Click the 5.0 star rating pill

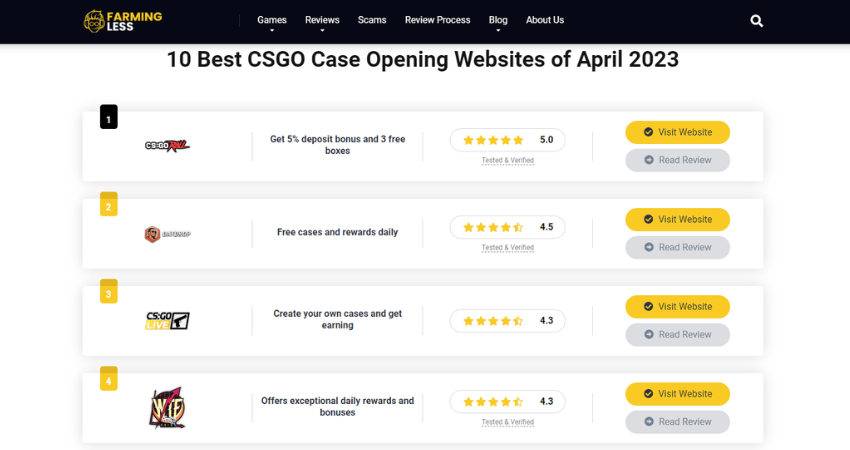click(x=507, y=140)
